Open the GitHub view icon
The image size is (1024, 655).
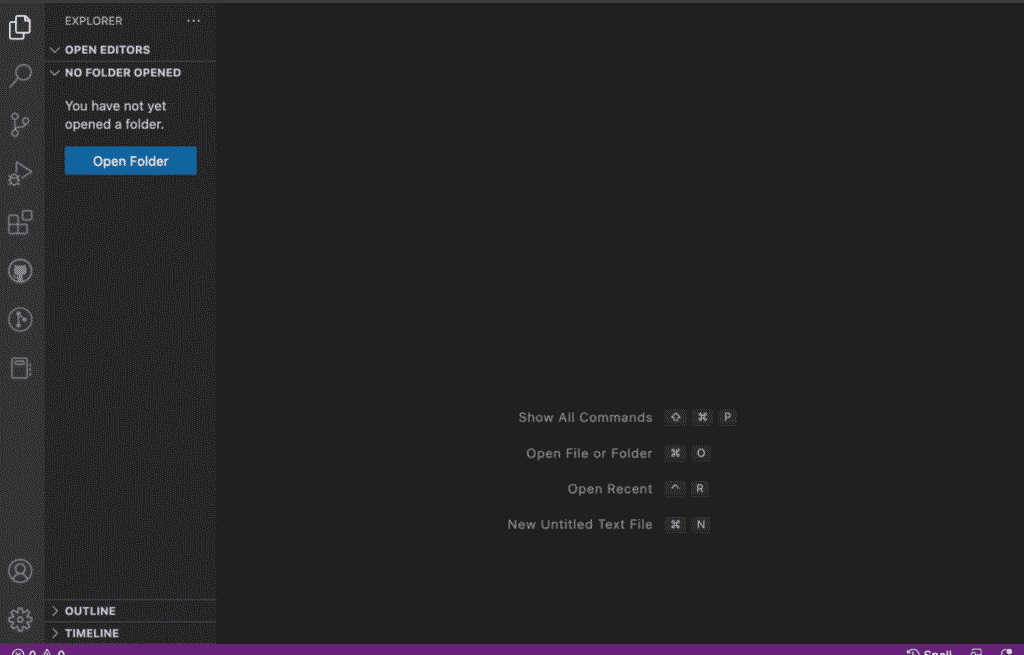click(20, 271)
